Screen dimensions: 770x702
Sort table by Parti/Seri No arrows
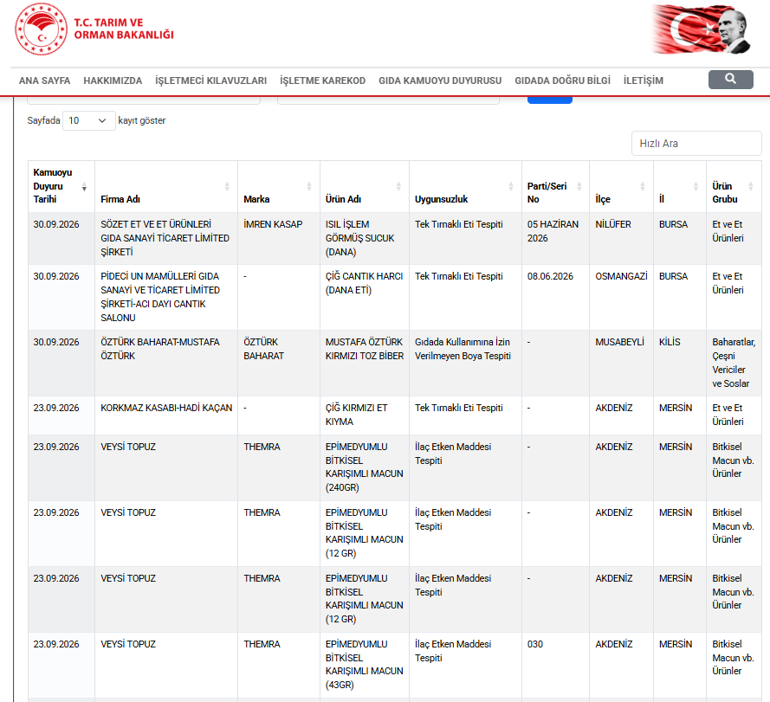(x=579, y=187)
